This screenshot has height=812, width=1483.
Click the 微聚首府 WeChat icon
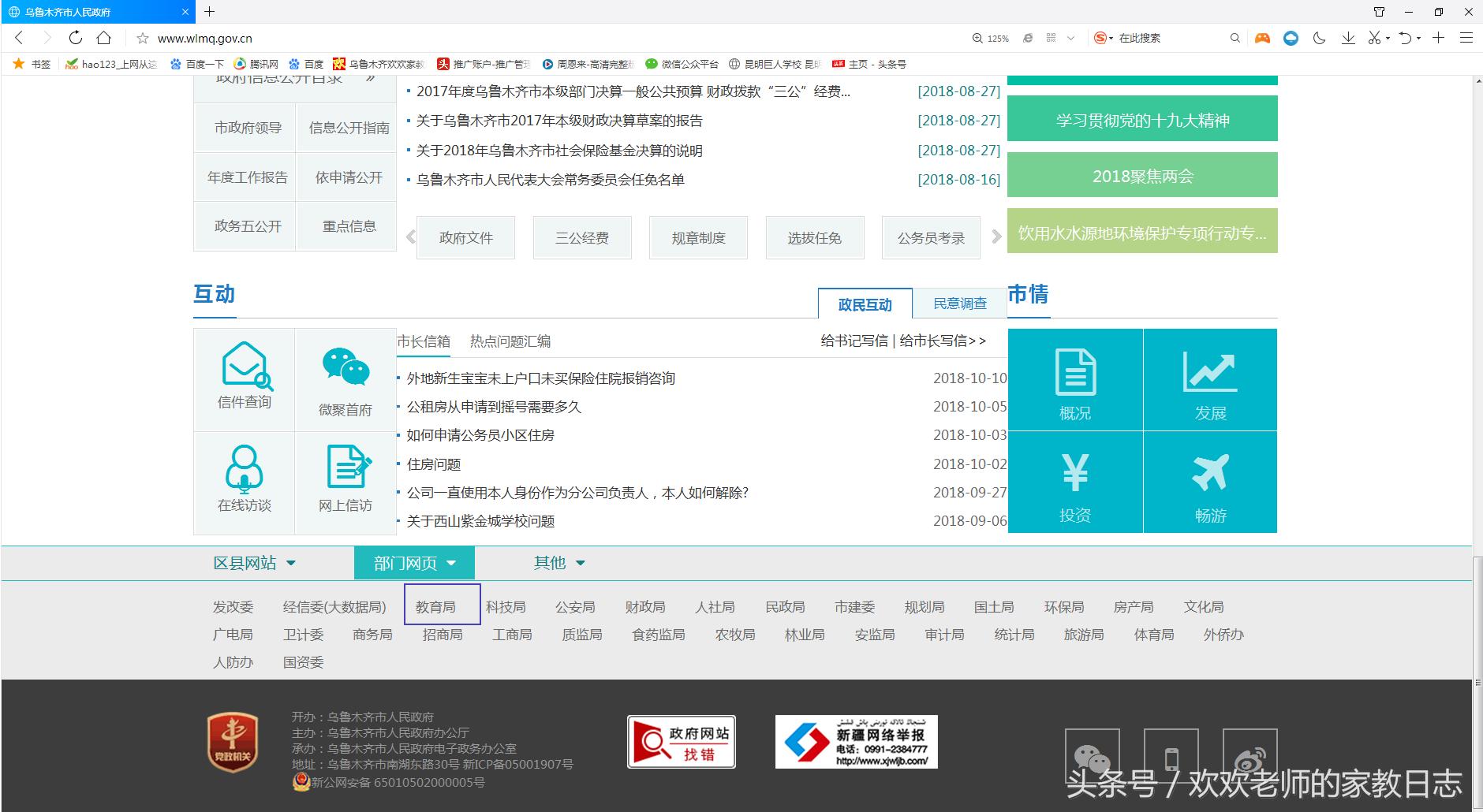(x=346, y=365)
